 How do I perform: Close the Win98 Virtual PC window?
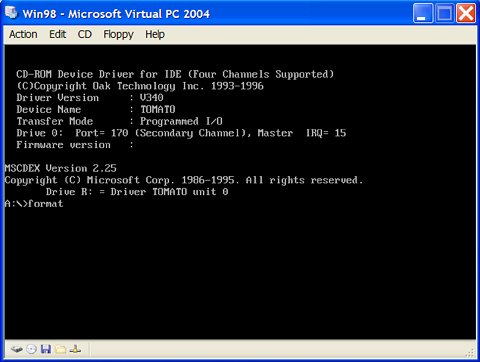click(466, 13)
